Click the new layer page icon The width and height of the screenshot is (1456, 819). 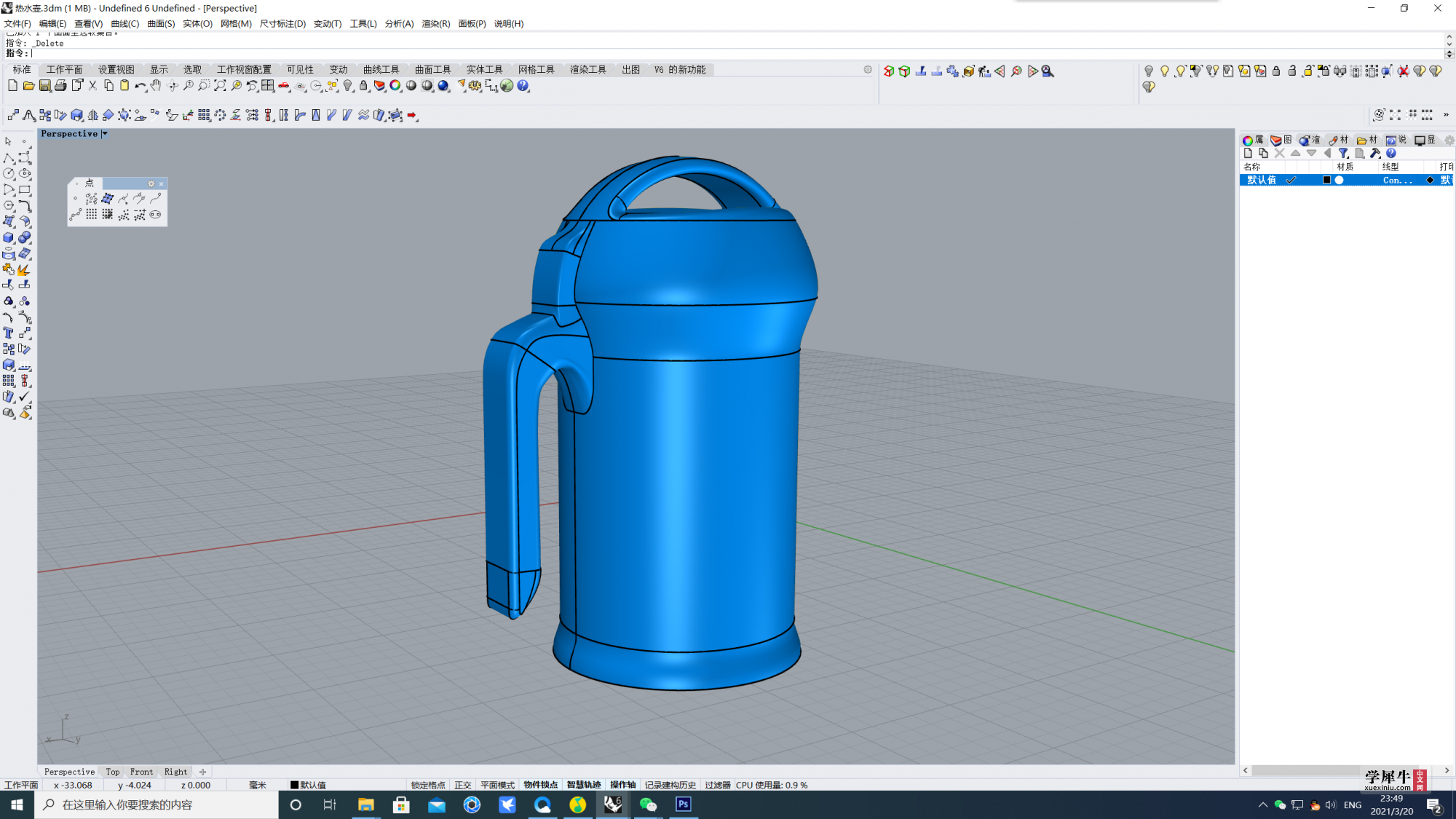coord(1248,153)
